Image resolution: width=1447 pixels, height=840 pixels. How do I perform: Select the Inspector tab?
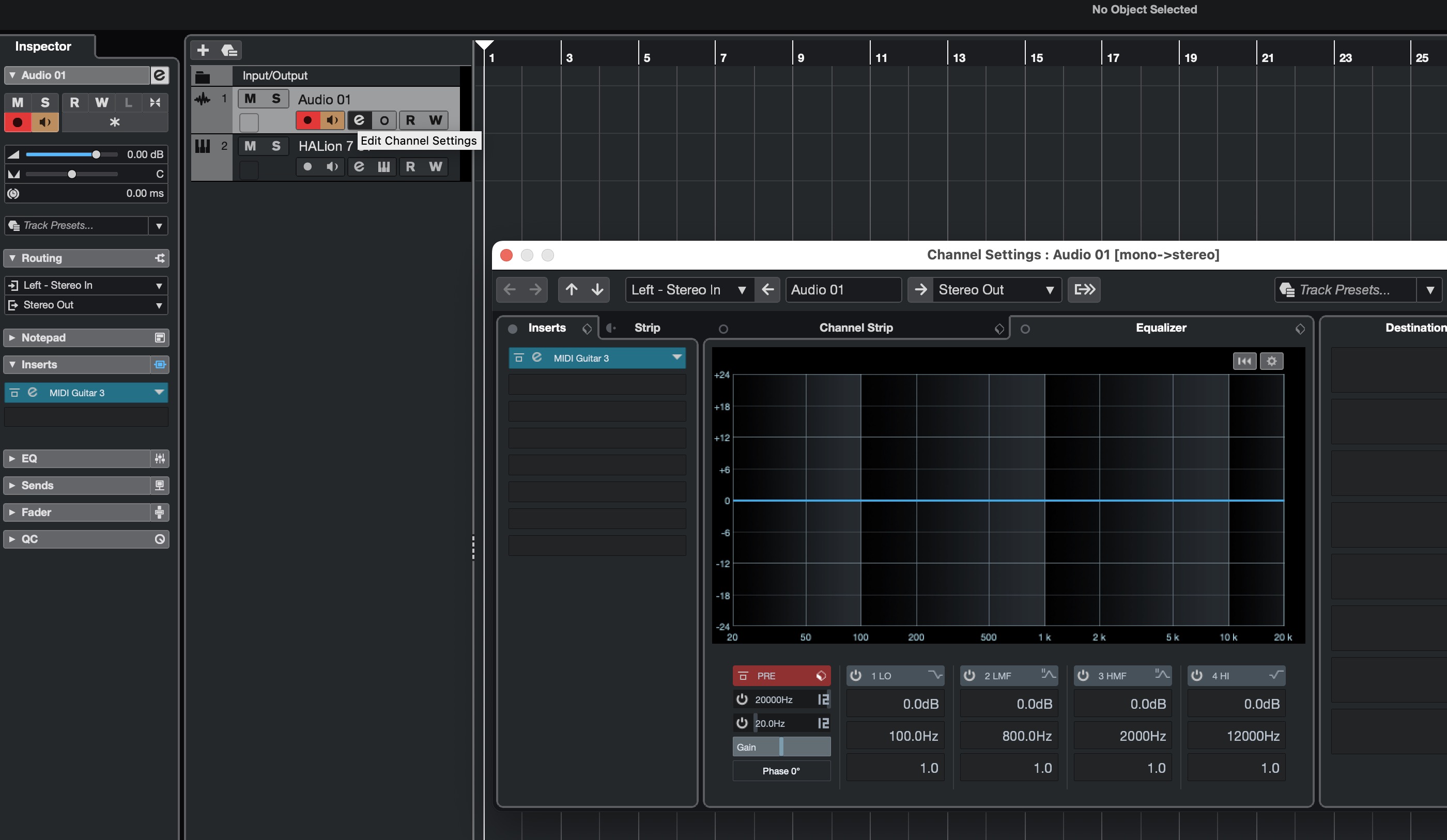[43, 46]
